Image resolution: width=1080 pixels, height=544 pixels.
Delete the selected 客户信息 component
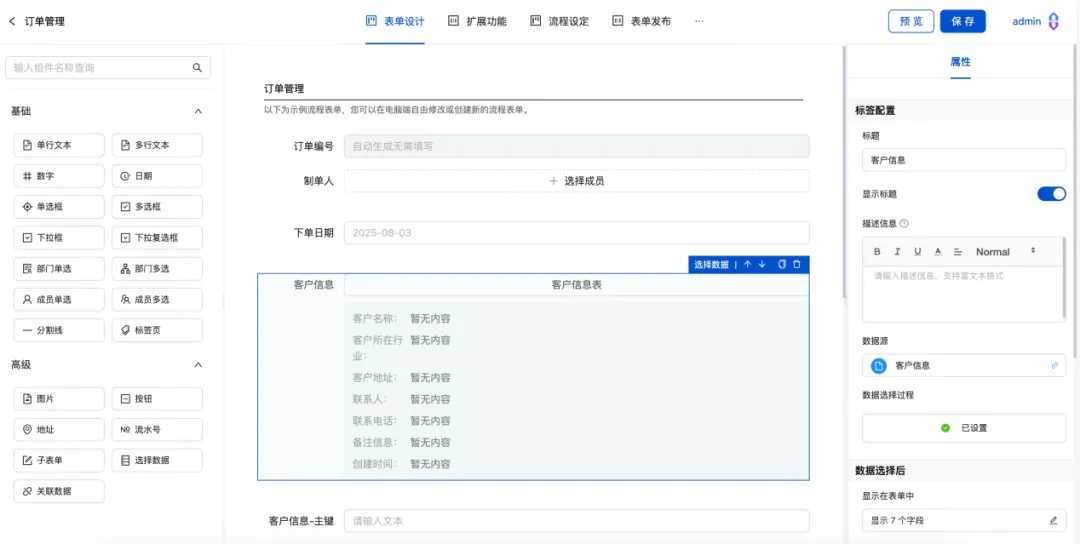click(x=797, y=264)
